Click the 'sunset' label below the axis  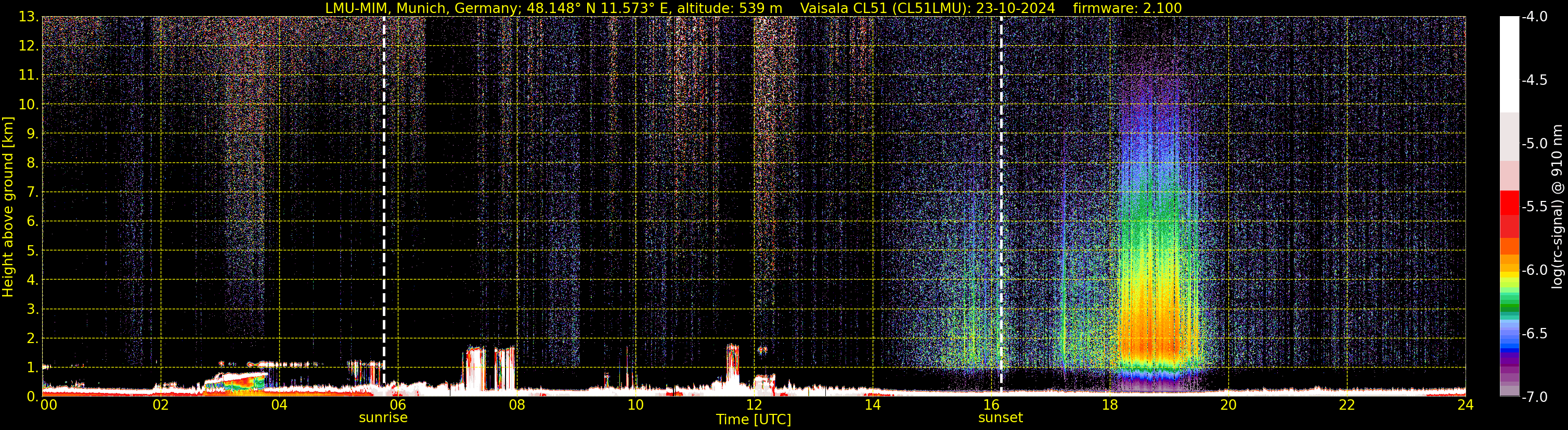pos(1000,418)
